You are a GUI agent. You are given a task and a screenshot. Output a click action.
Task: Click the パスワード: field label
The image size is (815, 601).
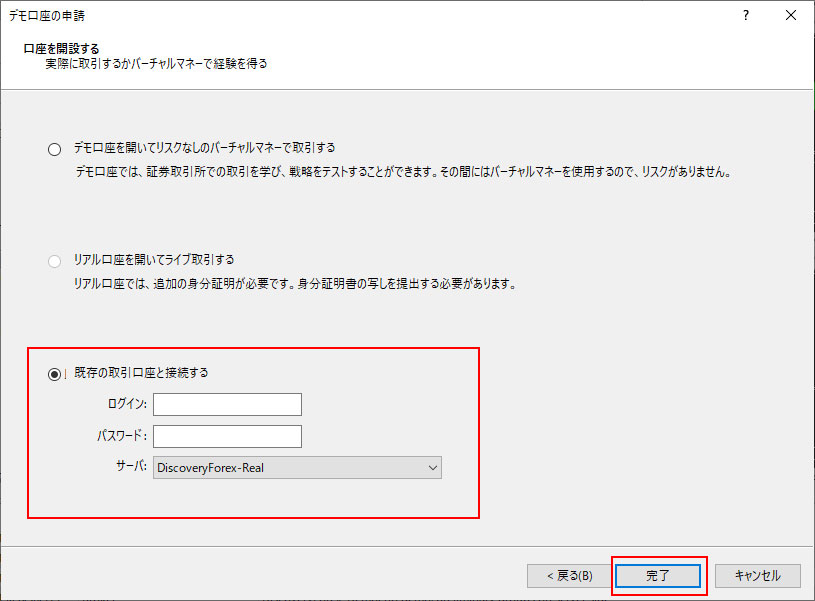click(122, 436)
